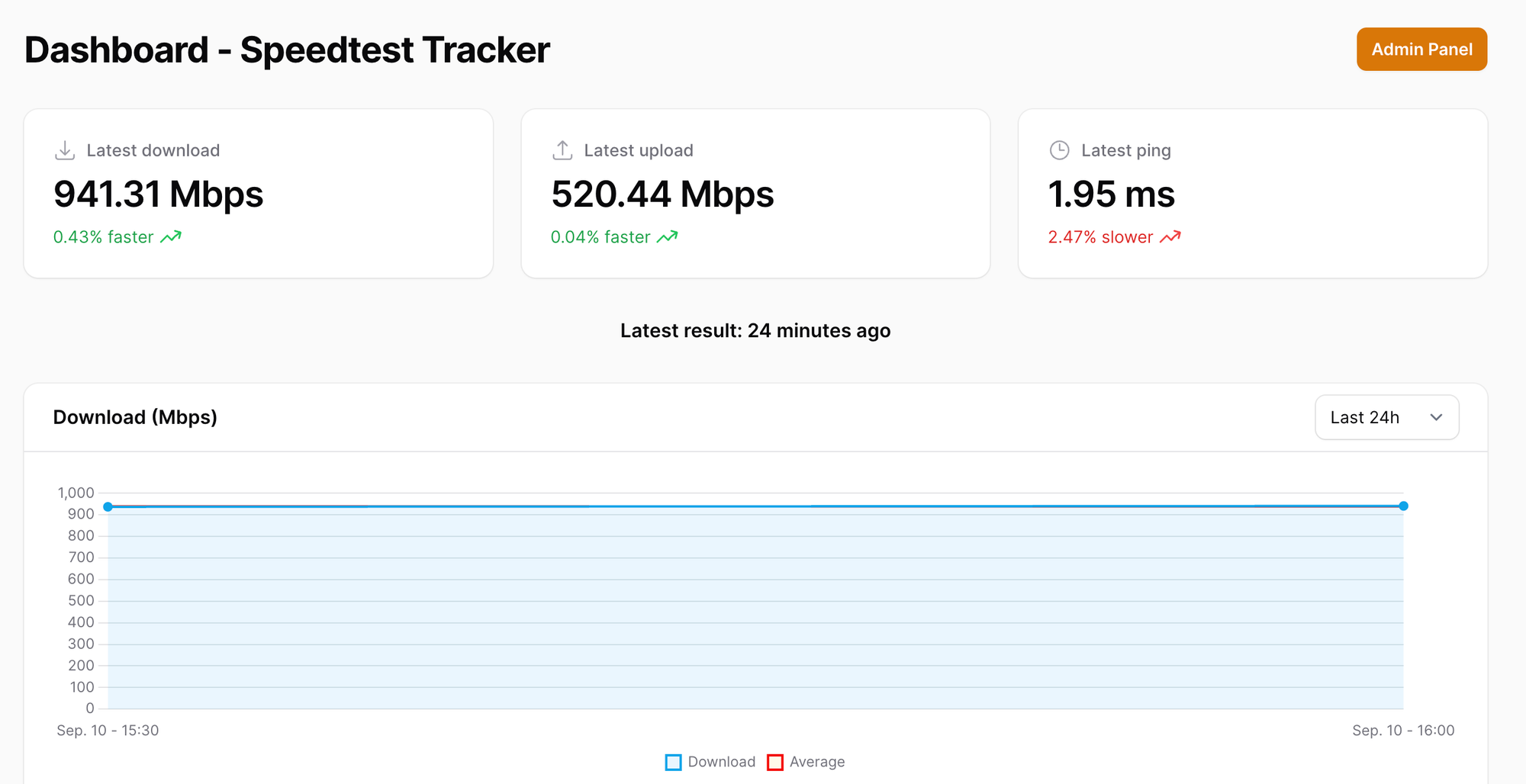
Task: Click the blue Download legend color box
Action: (674, 763)
